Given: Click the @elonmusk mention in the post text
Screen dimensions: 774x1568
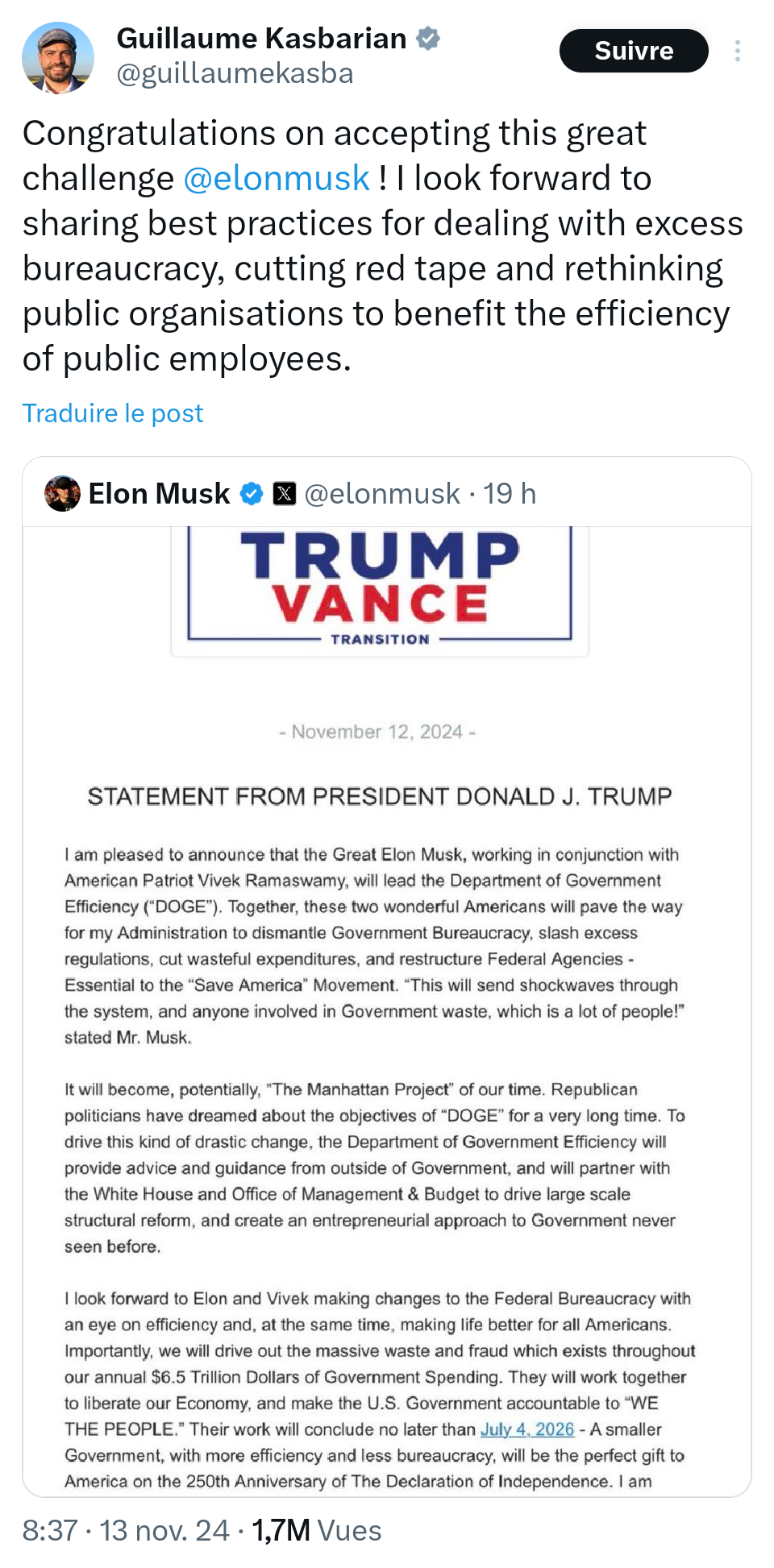Looking at the screenshot, I should click(277, 178).
